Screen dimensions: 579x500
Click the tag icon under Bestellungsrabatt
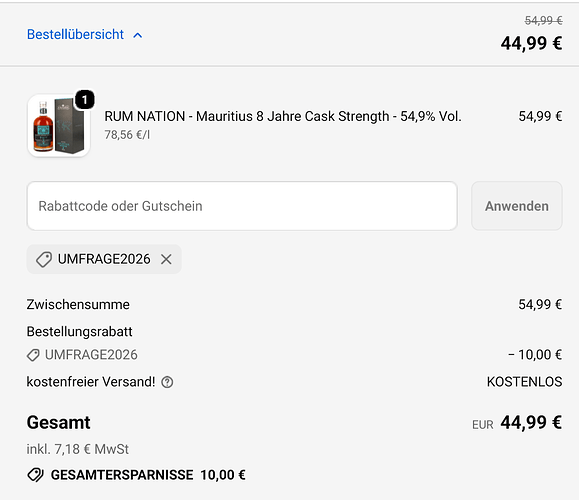click(x=33, y=355)
